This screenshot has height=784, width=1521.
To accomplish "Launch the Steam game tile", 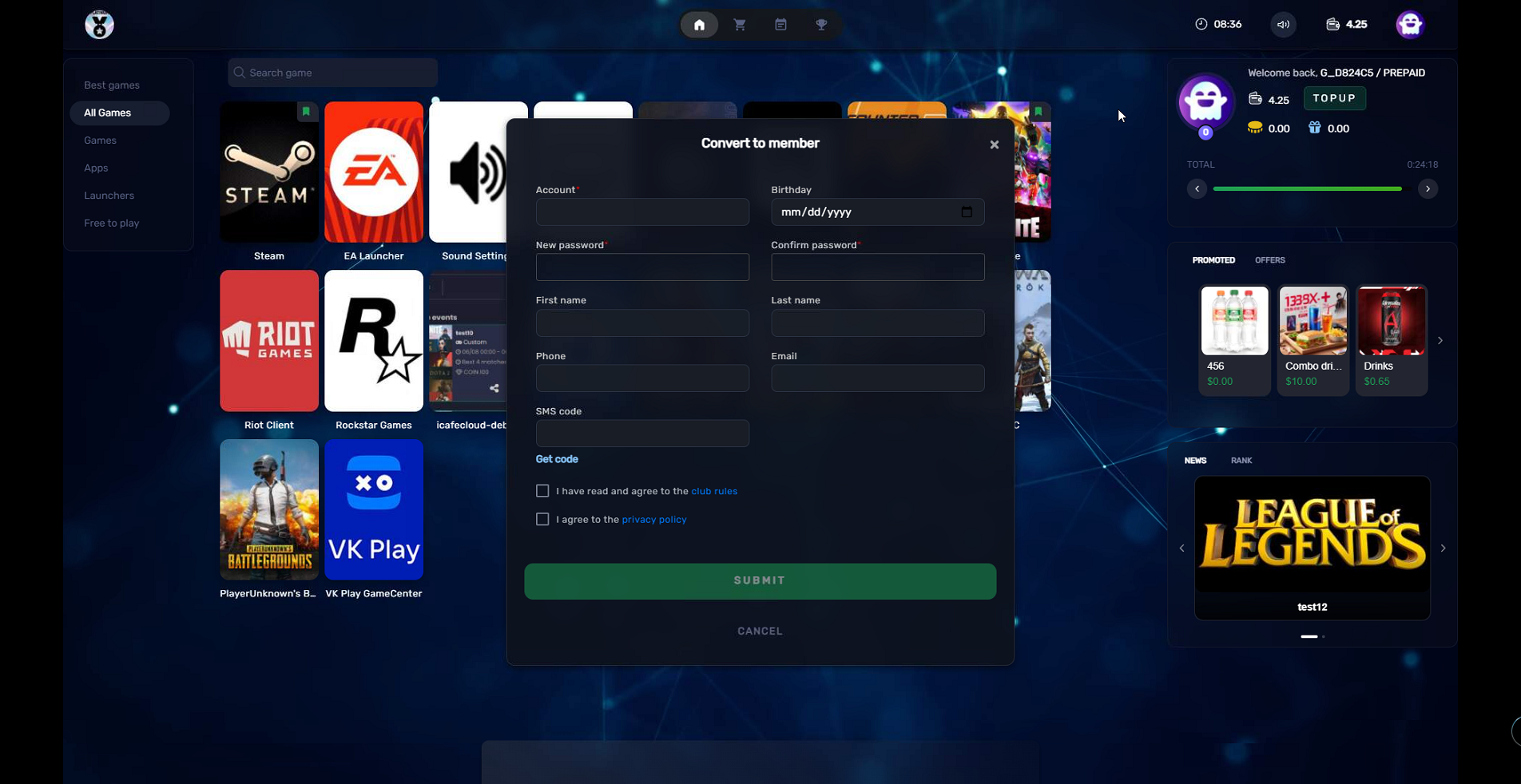I will (x=269, y=172).
